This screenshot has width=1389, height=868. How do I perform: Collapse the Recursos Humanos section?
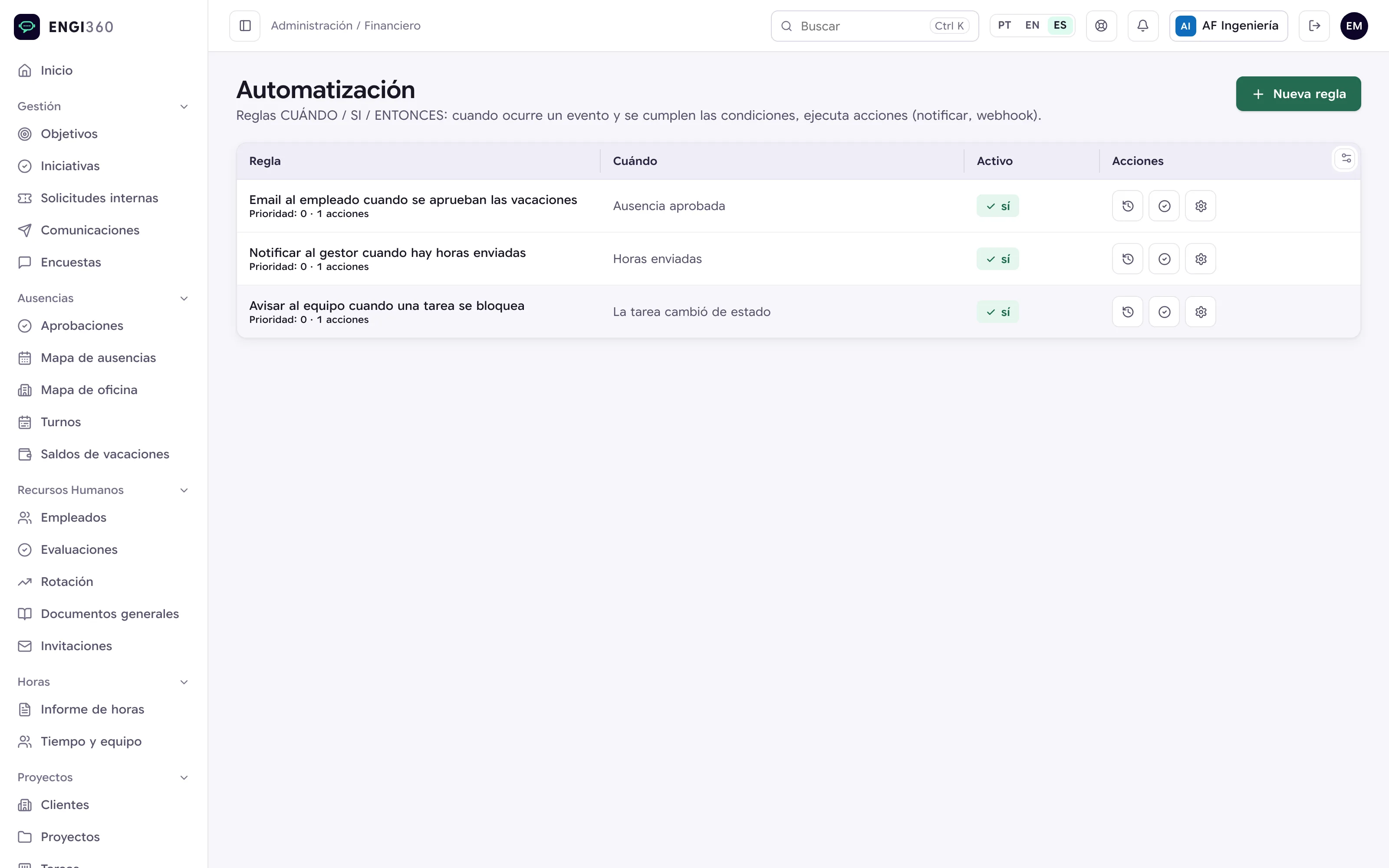coord(103,490)
